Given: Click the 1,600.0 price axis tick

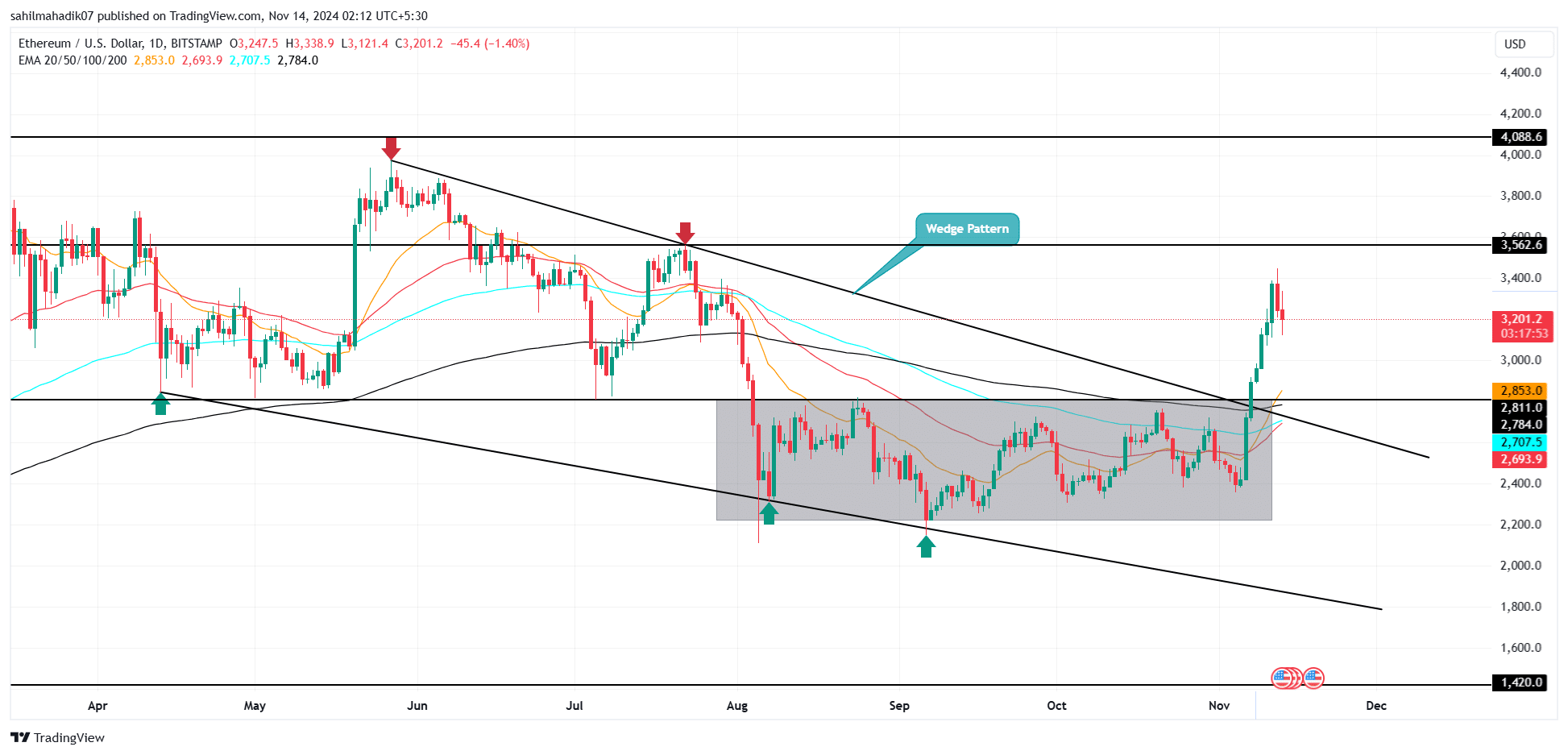Looking at the screenshot, I should (1520, 648).
